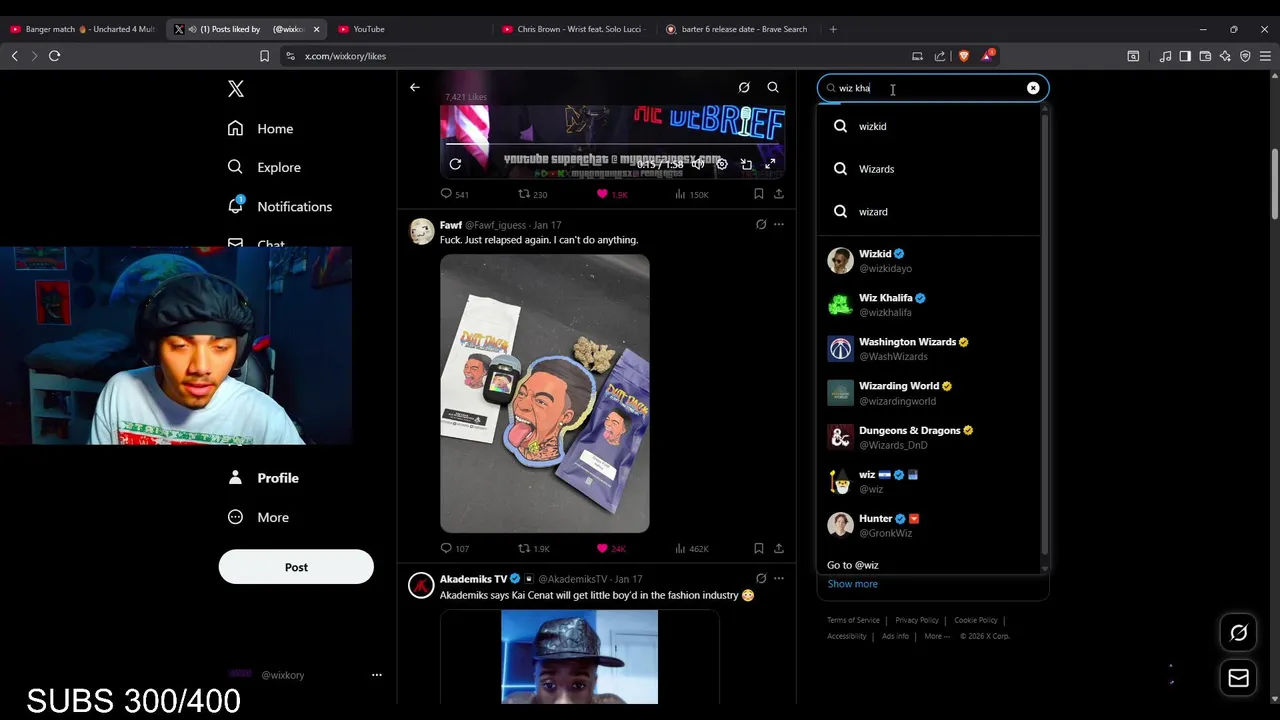This screenshot has height=720, width=1280.
Task: Open the Terms of Service footer link
Action: (853, 620)
